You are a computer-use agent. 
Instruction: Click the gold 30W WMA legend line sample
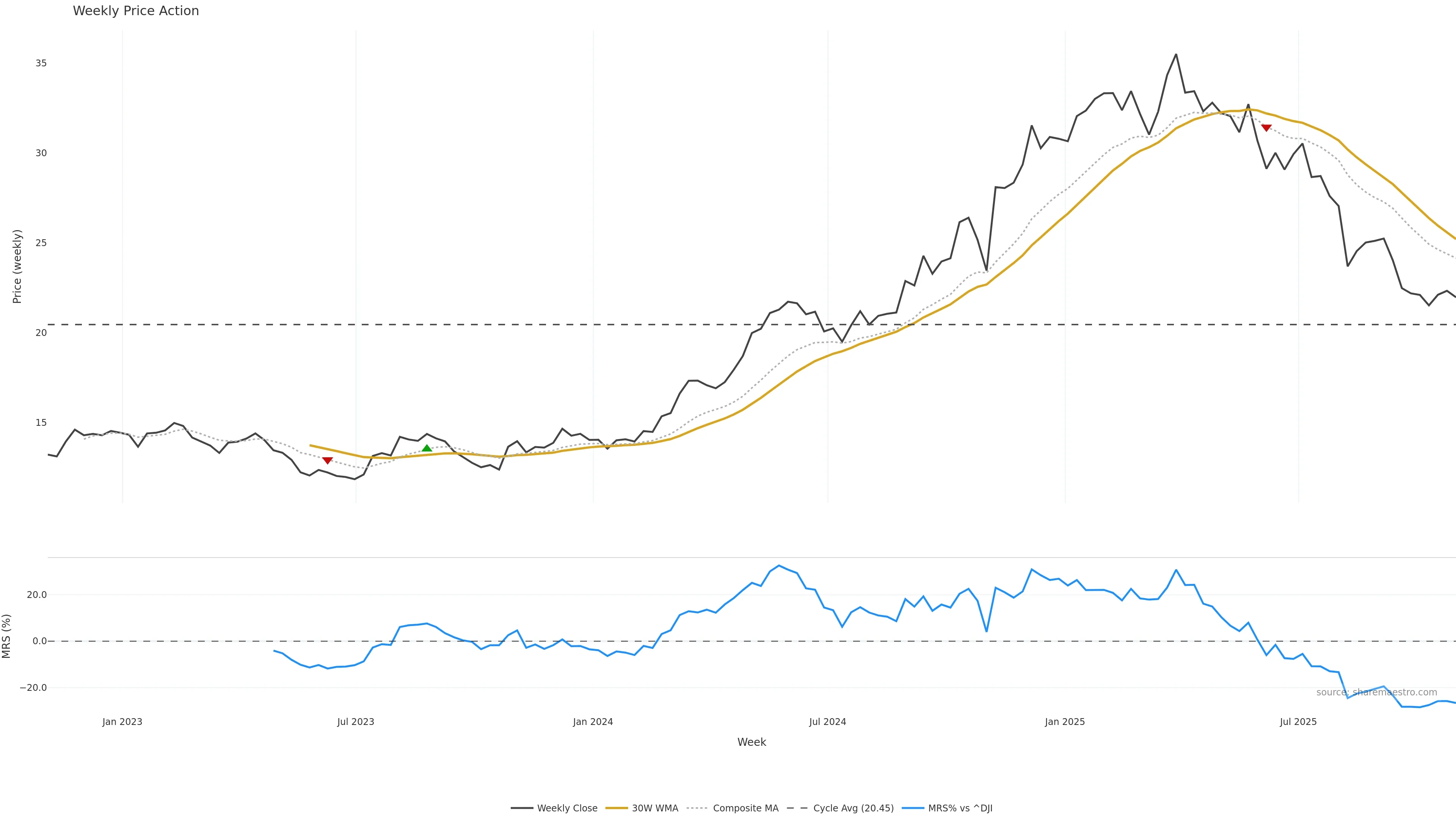coord(616,808)
